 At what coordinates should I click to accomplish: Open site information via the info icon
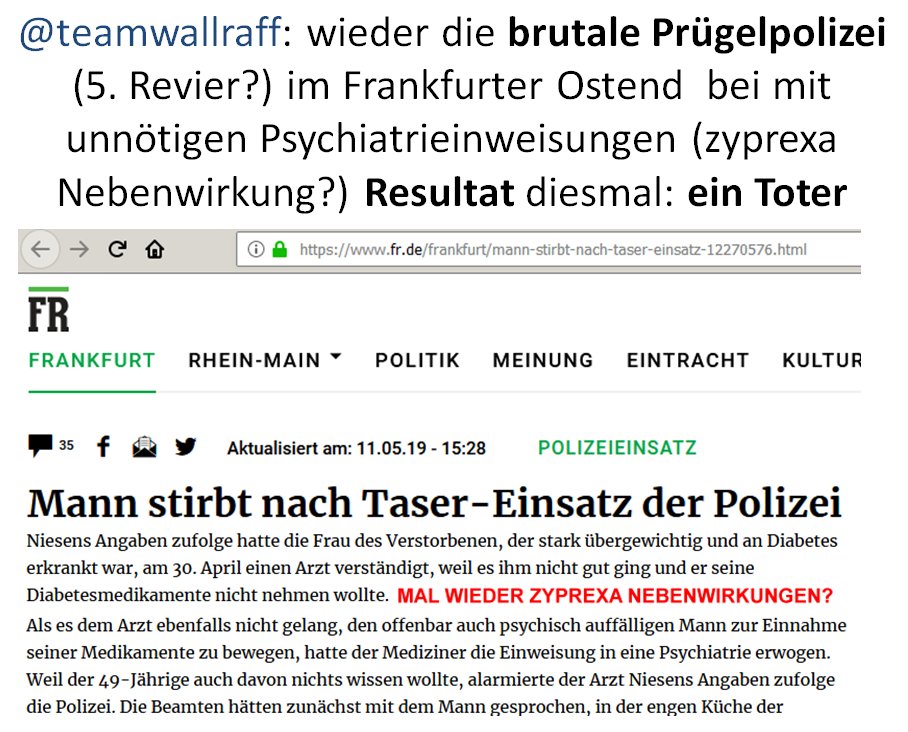click(256, 250)
